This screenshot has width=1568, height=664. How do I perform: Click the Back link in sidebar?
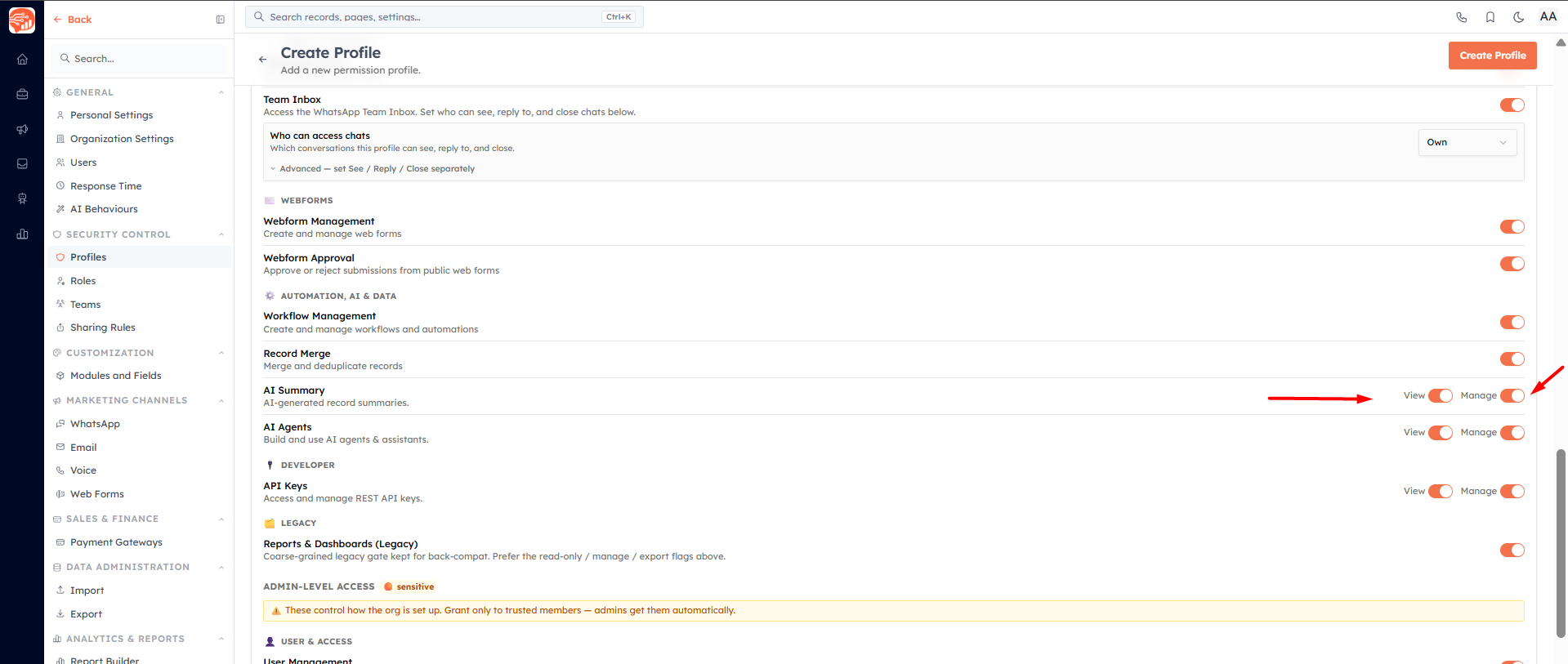(x=73, y=20)
